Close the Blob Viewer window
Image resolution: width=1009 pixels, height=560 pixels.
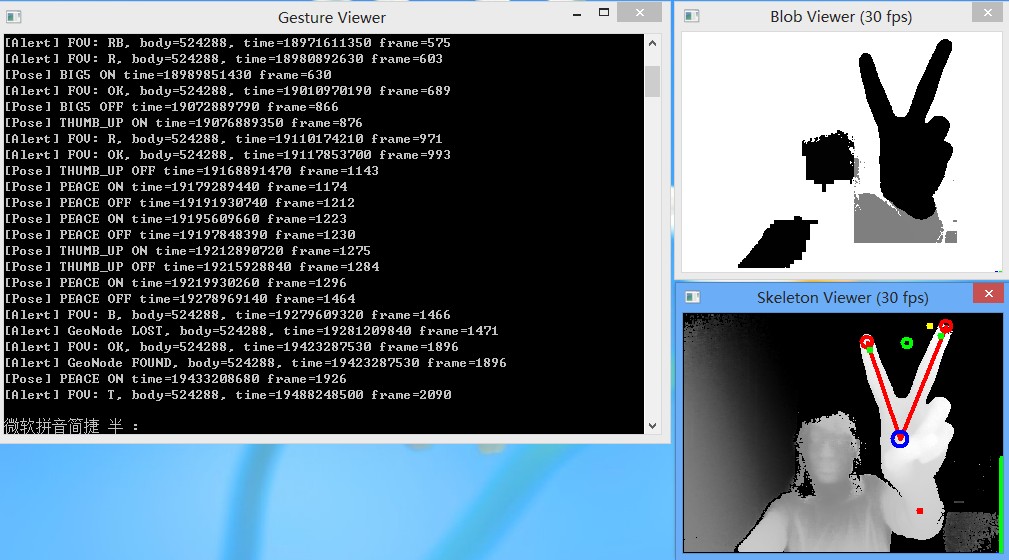pos(988,12)
